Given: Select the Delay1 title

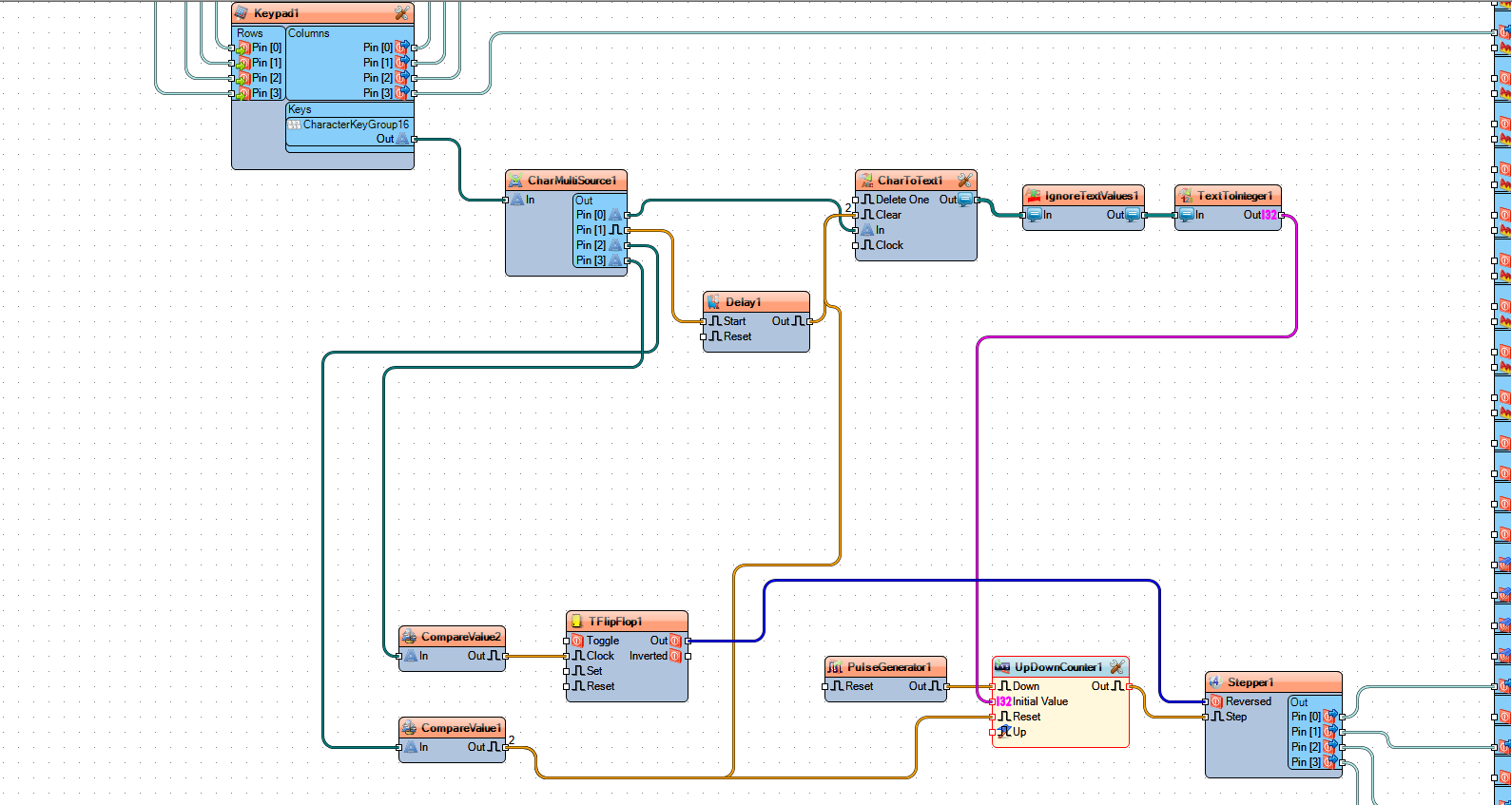Looking at the screenshot, I should point(744,302).
